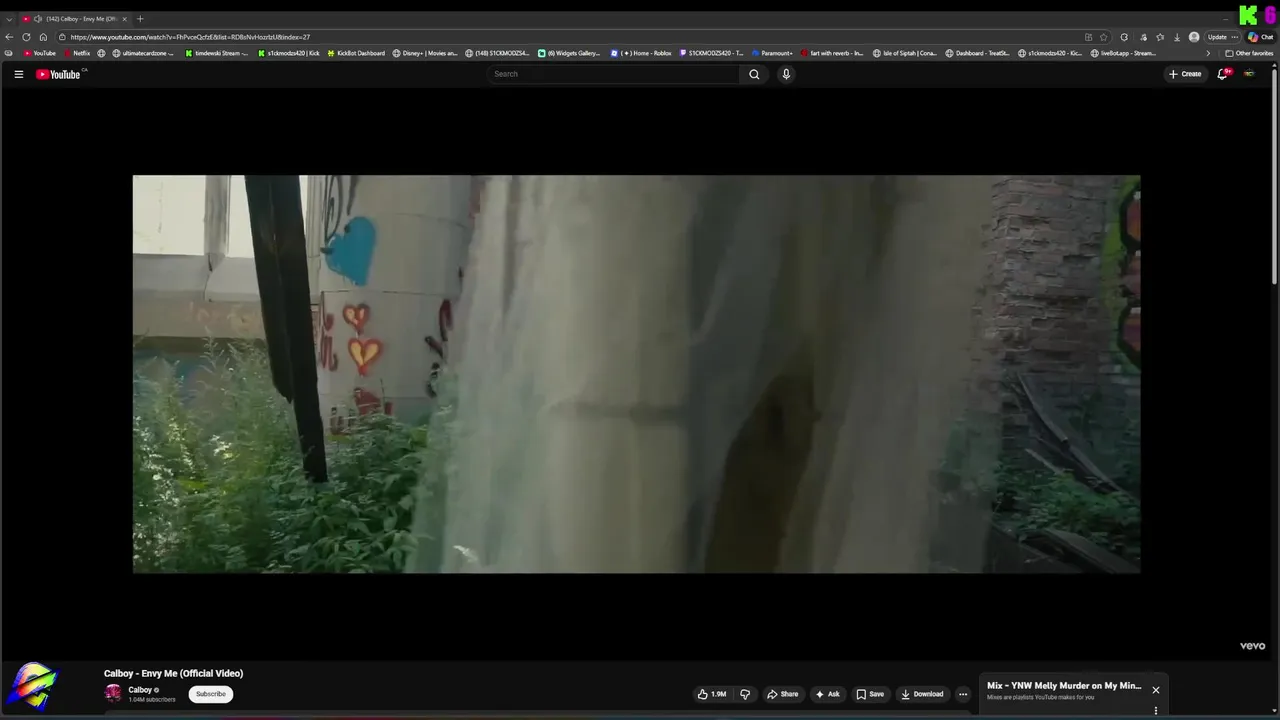
Task: Open the favorites list icon
Action: pos(1160,37)
